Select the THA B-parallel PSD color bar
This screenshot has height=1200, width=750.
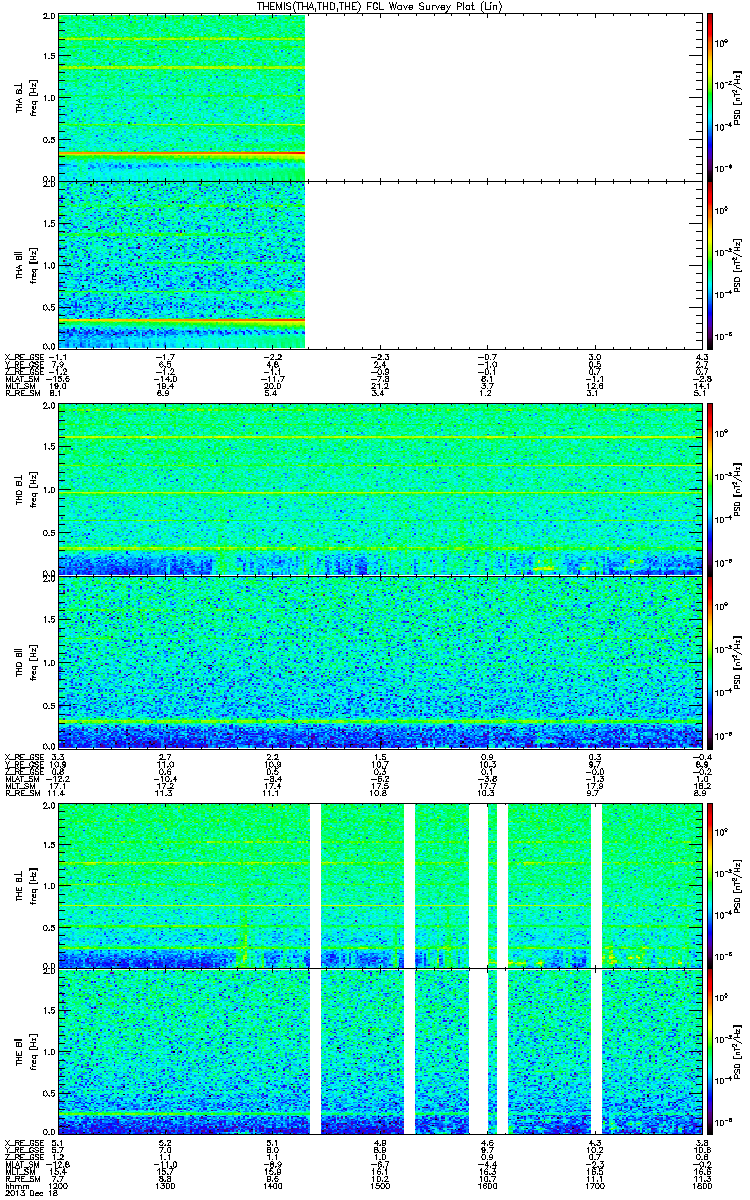709,264
